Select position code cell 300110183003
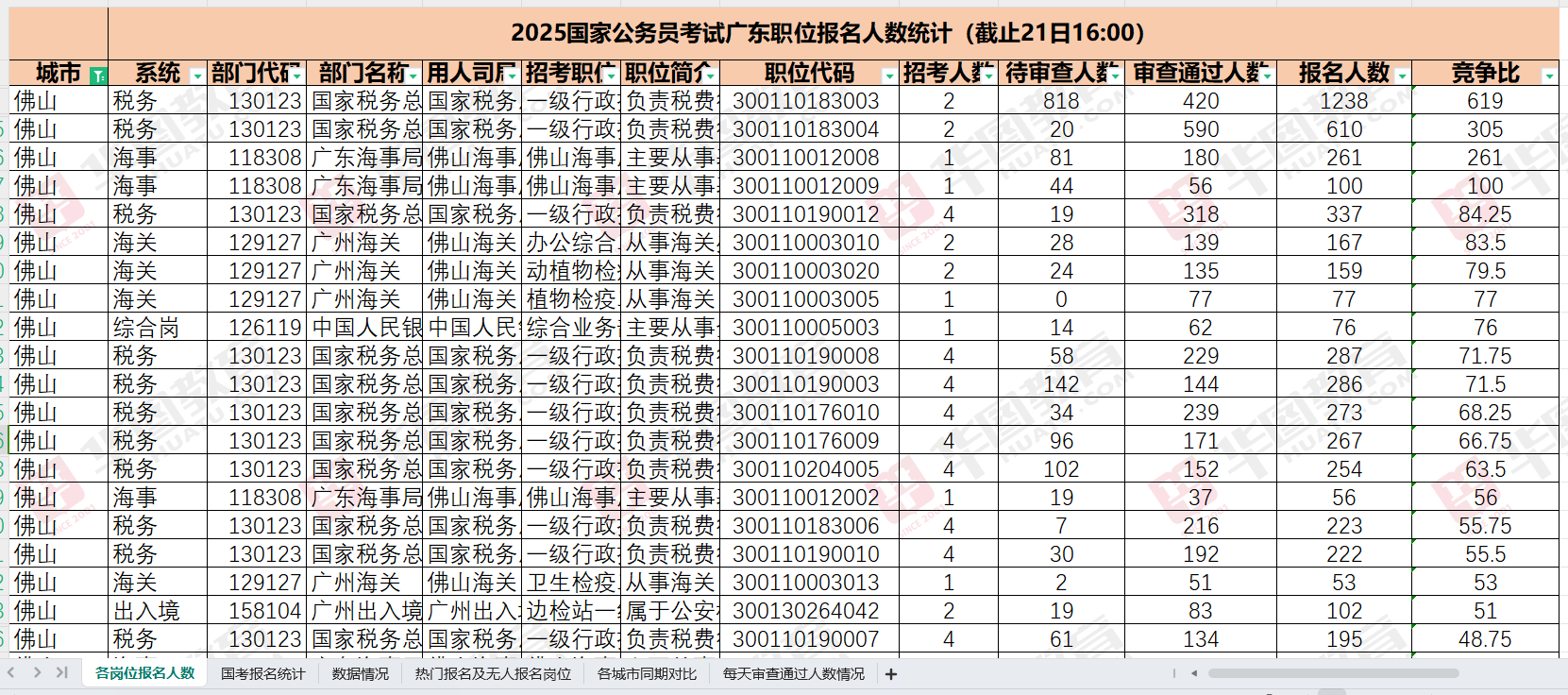 809,101
